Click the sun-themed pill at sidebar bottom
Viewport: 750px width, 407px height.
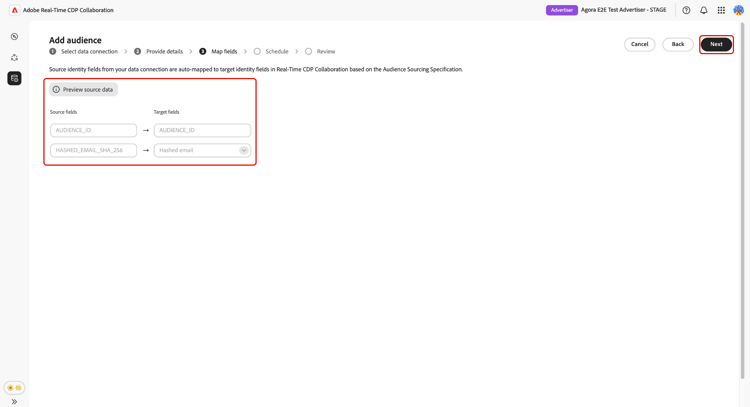[x=14, y=387]
